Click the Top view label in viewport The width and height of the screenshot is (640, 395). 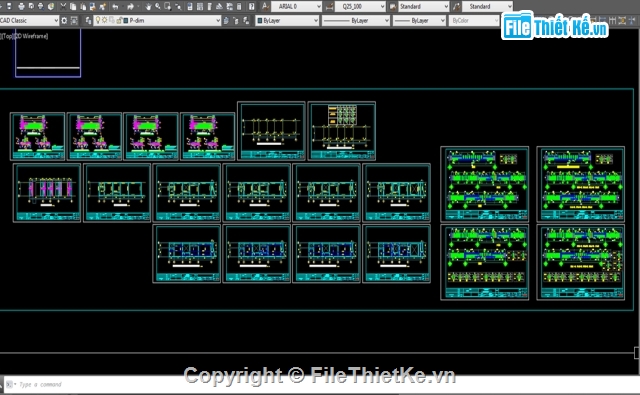(x=8, y=36)
